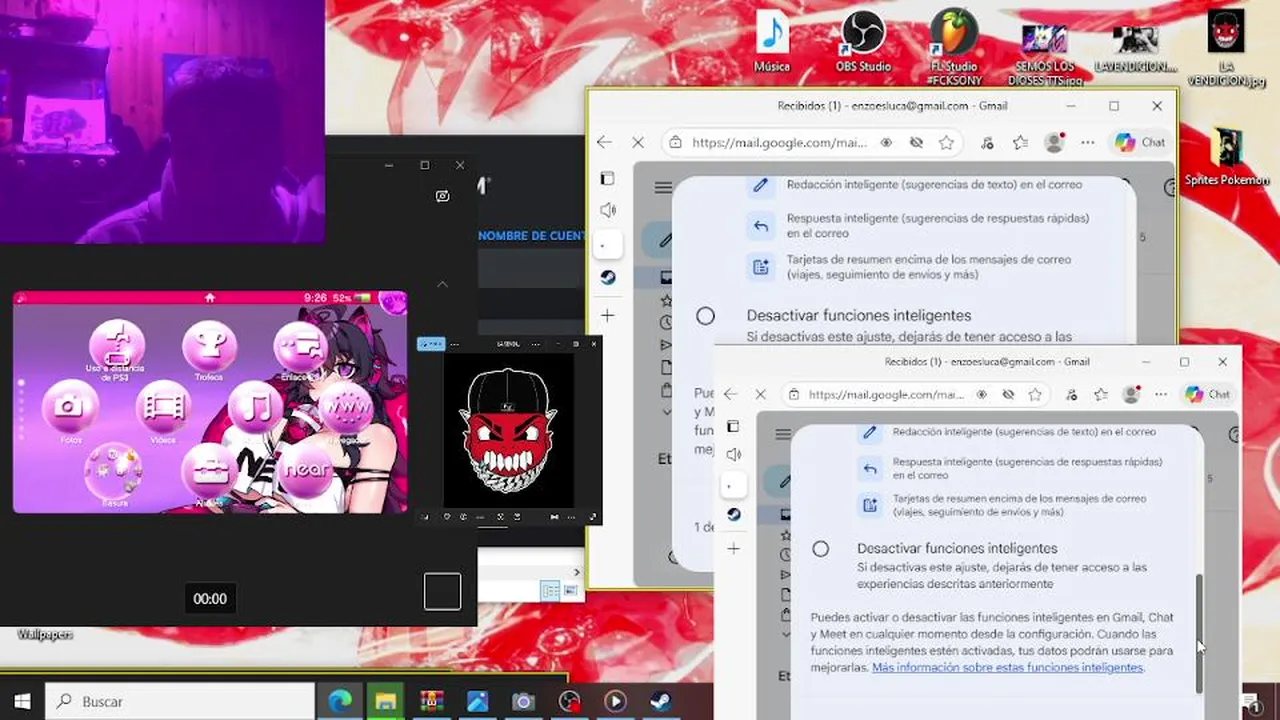Viewport: 1280px width, 720px height.
Task: Switch to details view icon in Explorer window
Action: coord(550,591)
